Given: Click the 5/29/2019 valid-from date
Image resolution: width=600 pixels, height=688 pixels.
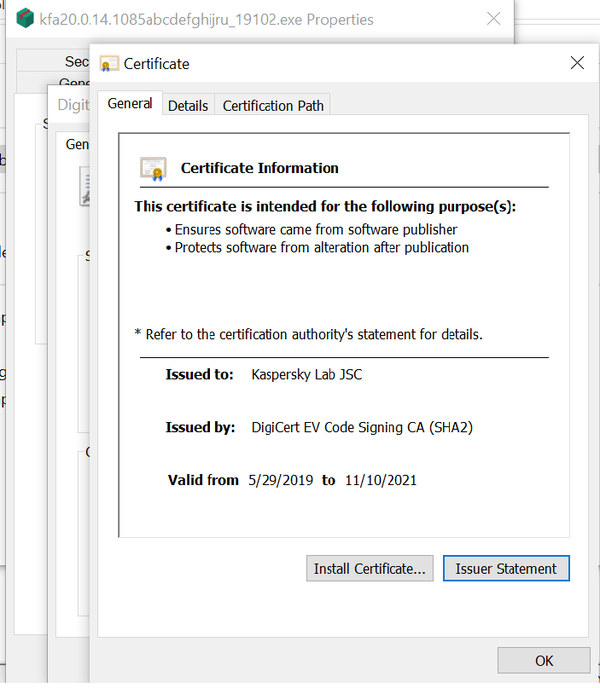Looking at the screenshot, I should point(280,480).
